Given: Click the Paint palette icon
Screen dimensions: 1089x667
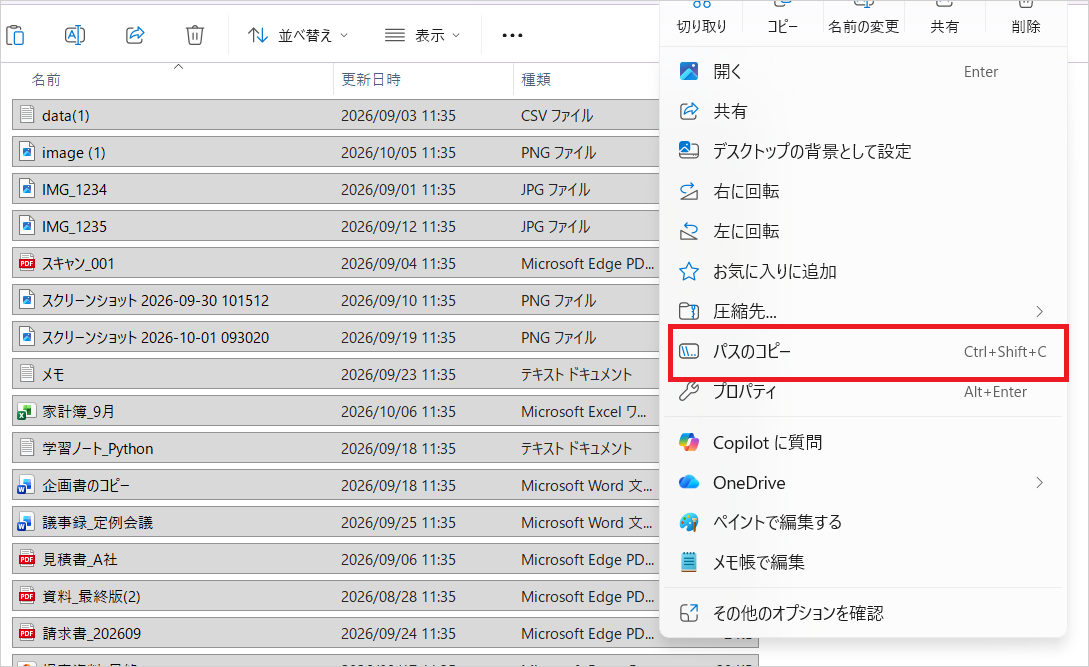Looking at the screenshot, I should (x=689, y=522).
